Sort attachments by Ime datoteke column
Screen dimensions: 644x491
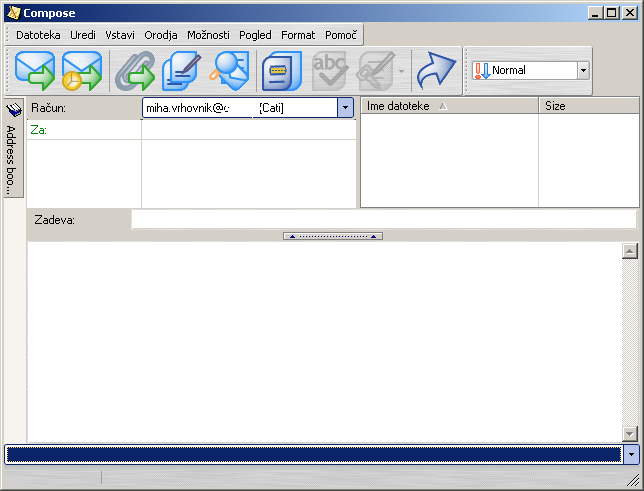point(448,106)
